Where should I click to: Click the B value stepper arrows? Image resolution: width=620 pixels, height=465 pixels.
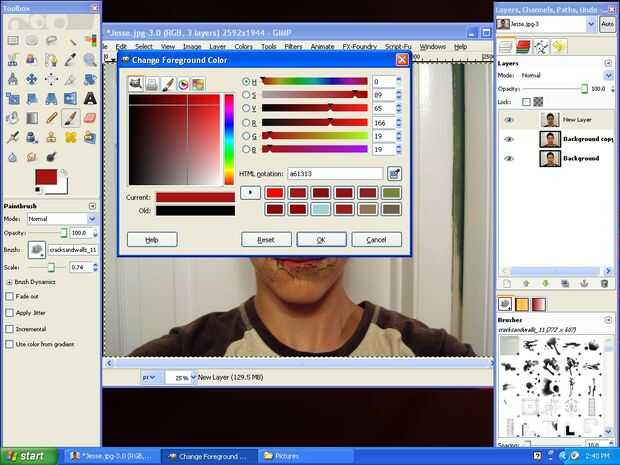pos(399,149)
